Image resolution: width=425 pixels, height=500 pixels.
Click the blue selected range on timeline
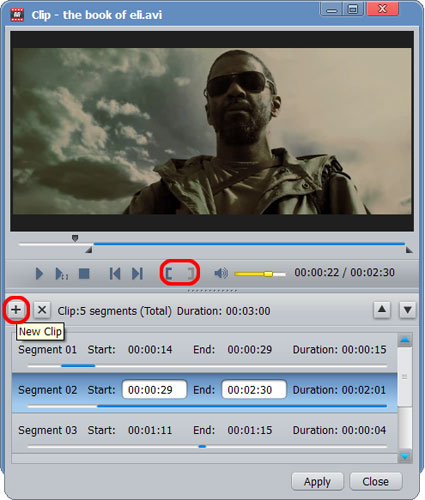pos(249,244)
